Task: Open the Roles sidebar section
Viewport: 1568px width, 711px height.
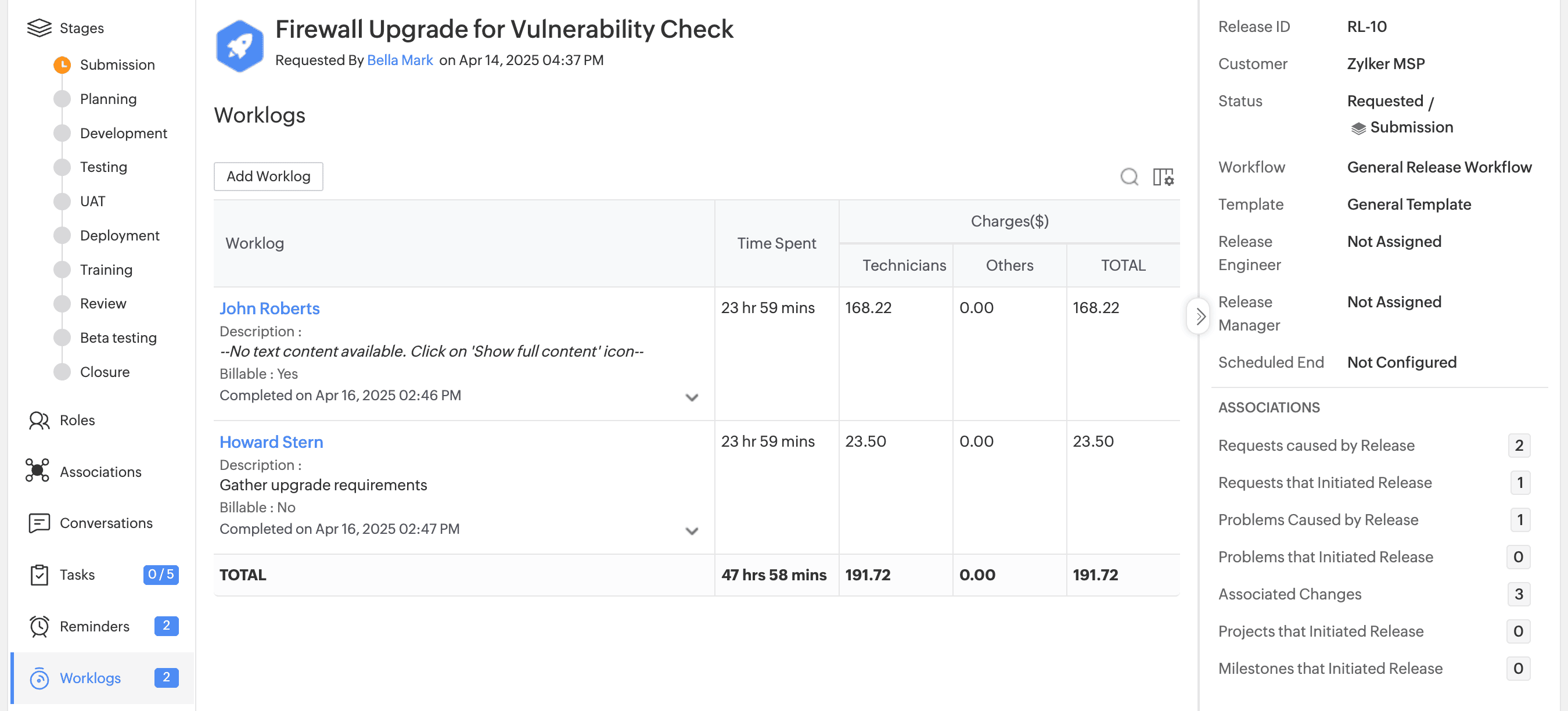Action: click(77, 420)
